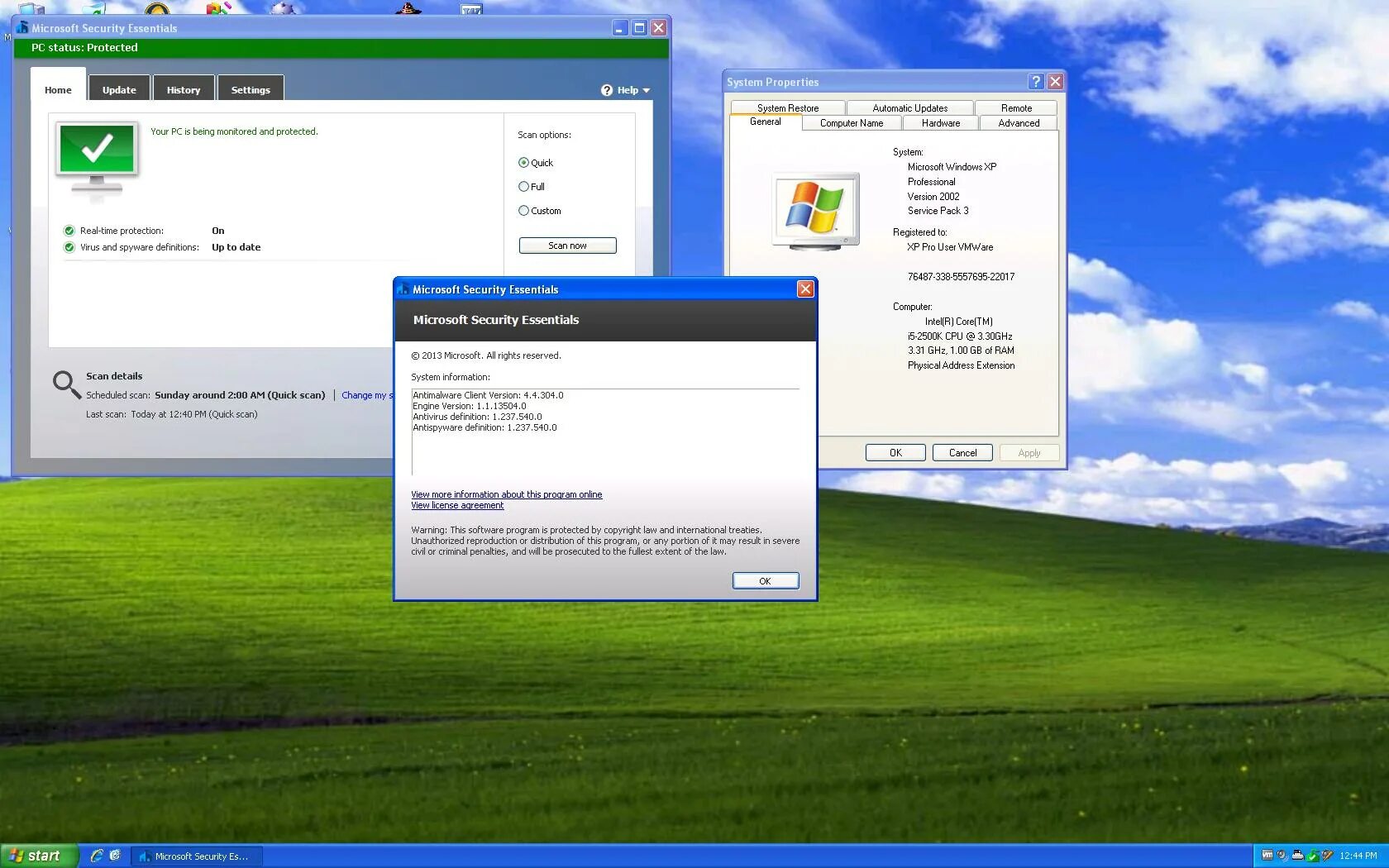Open the green Security Essentials tray icon

coord(1313,856)
